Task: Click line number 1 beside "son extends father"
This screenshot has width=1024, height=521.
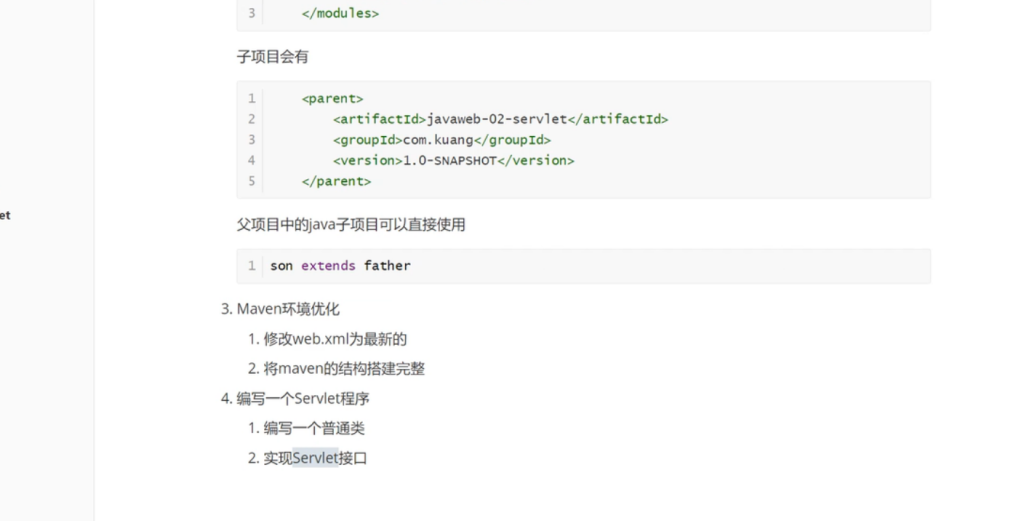Action: coord(252,266)
